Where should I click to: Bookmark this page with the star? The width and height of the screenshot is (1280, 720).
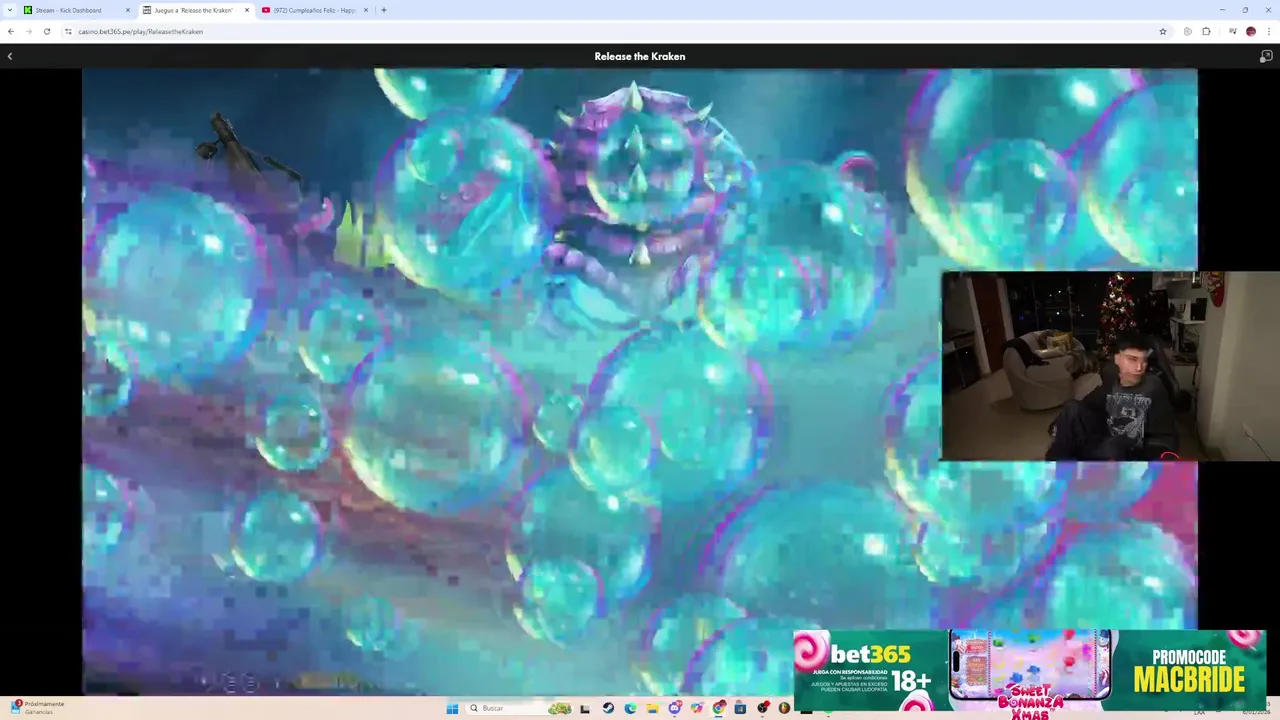click(x=1163, y=31)
